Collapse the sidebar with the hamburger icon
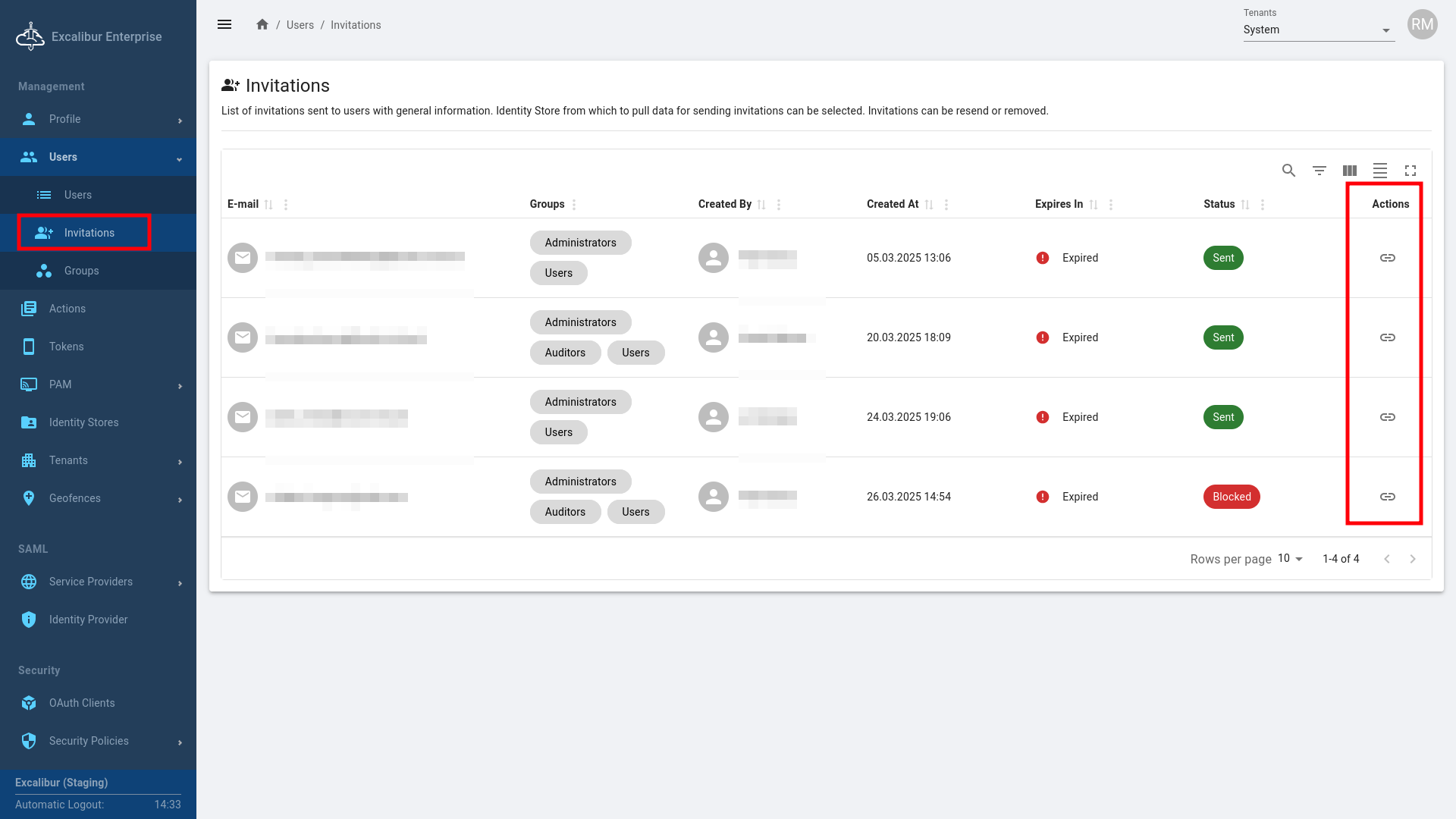 [224, 25]
